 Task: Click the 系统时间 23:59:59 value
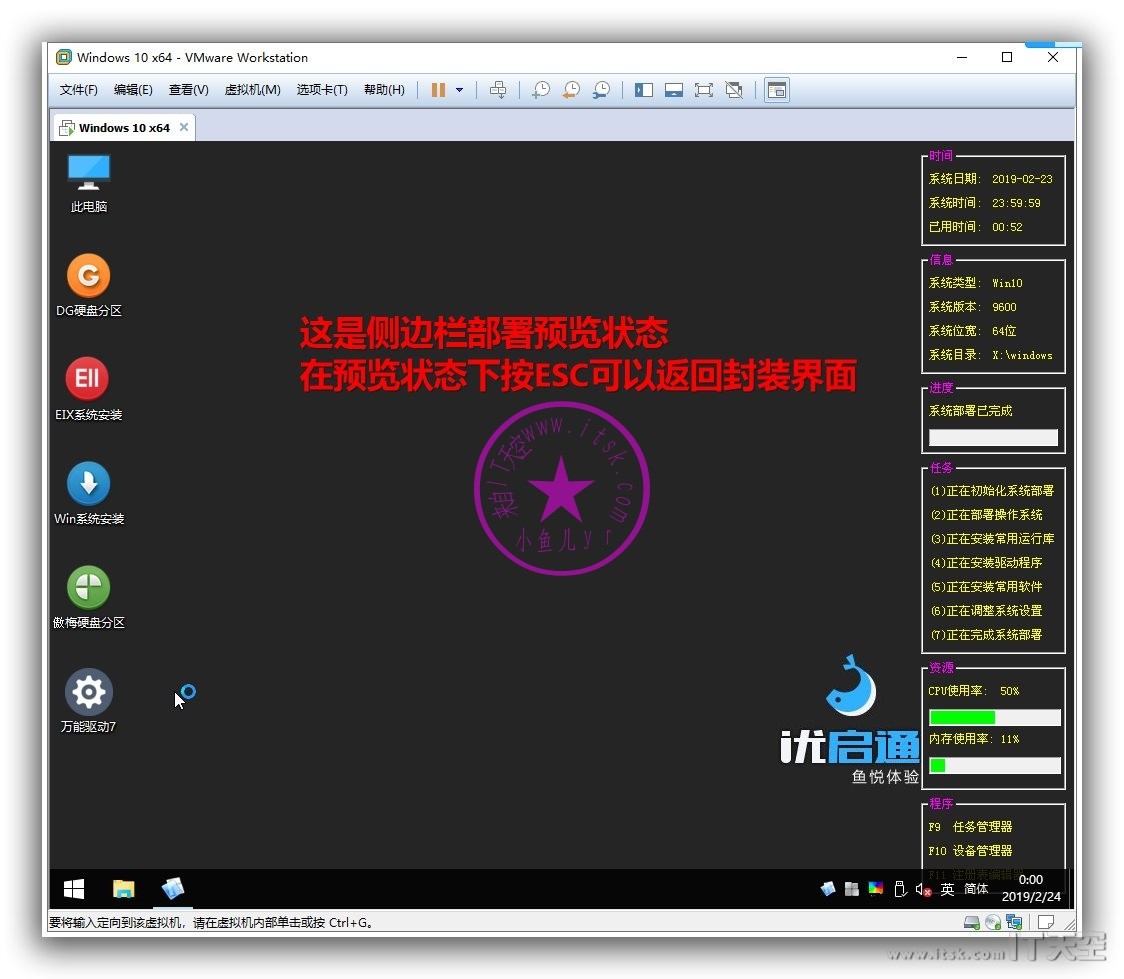click(1016, 204)
